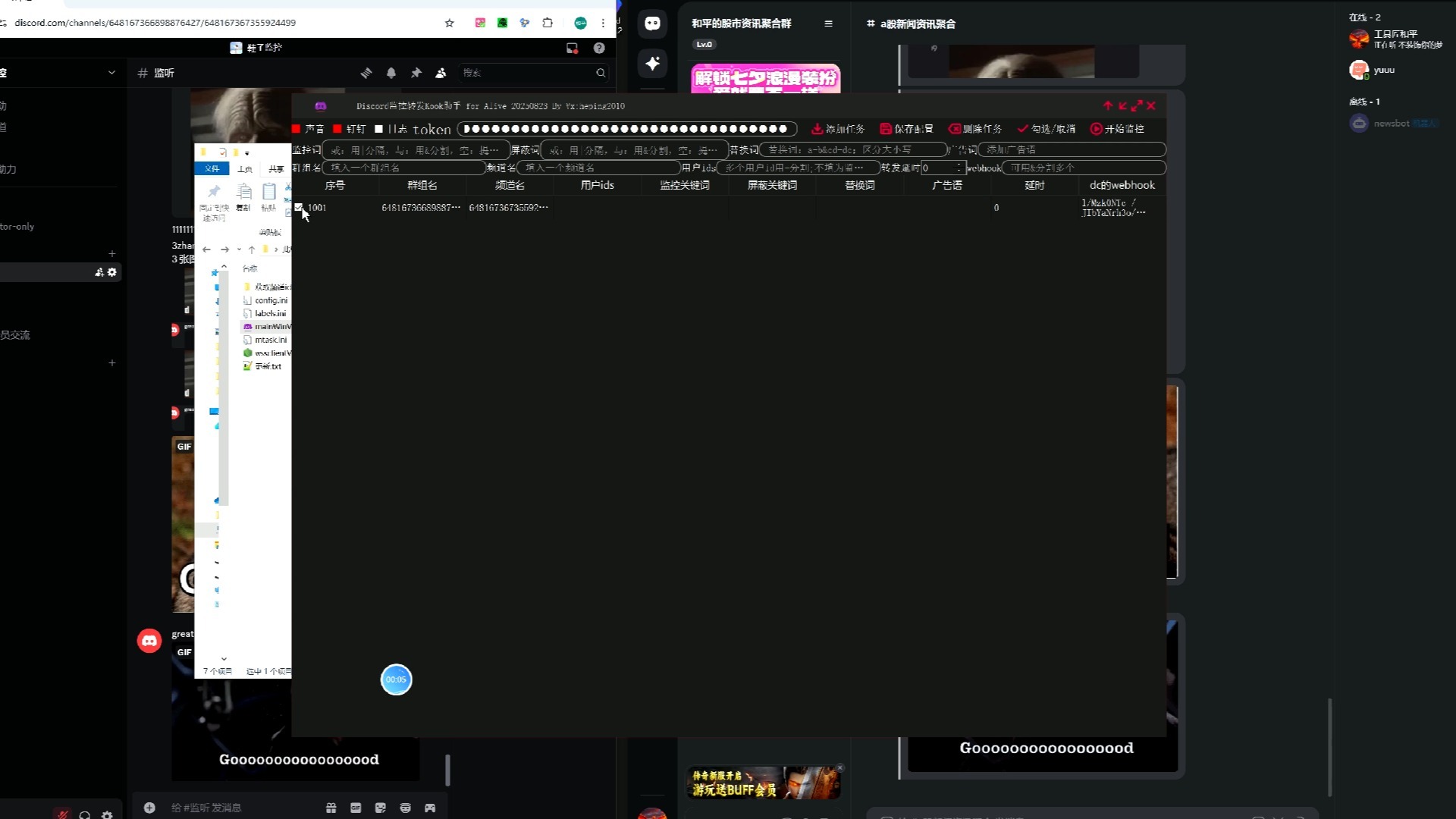Image resolution: width=1456 pixels, height=819 pixels.
Task: Focus the 用户ids input field
Action: pyautogui.click(x=799, y=168)
